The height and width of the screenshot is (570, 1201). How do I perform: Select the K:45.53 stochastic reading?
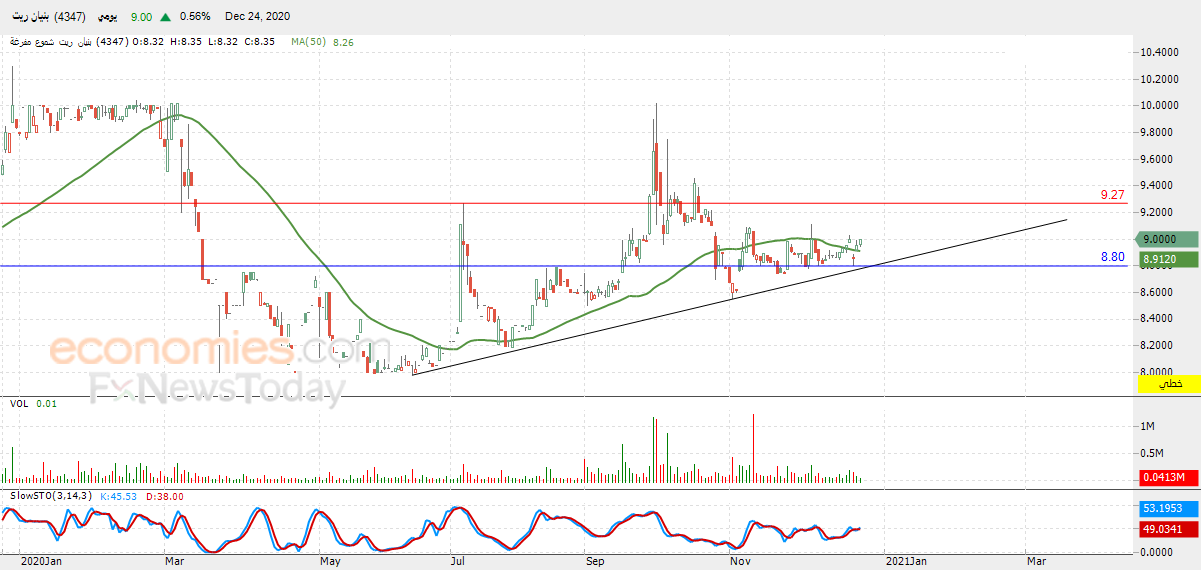118,496
